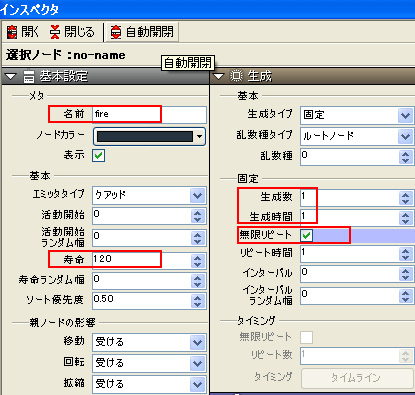Click the 選択ノード :no-name label
The image size is (415, 395).
coord(66,55)
